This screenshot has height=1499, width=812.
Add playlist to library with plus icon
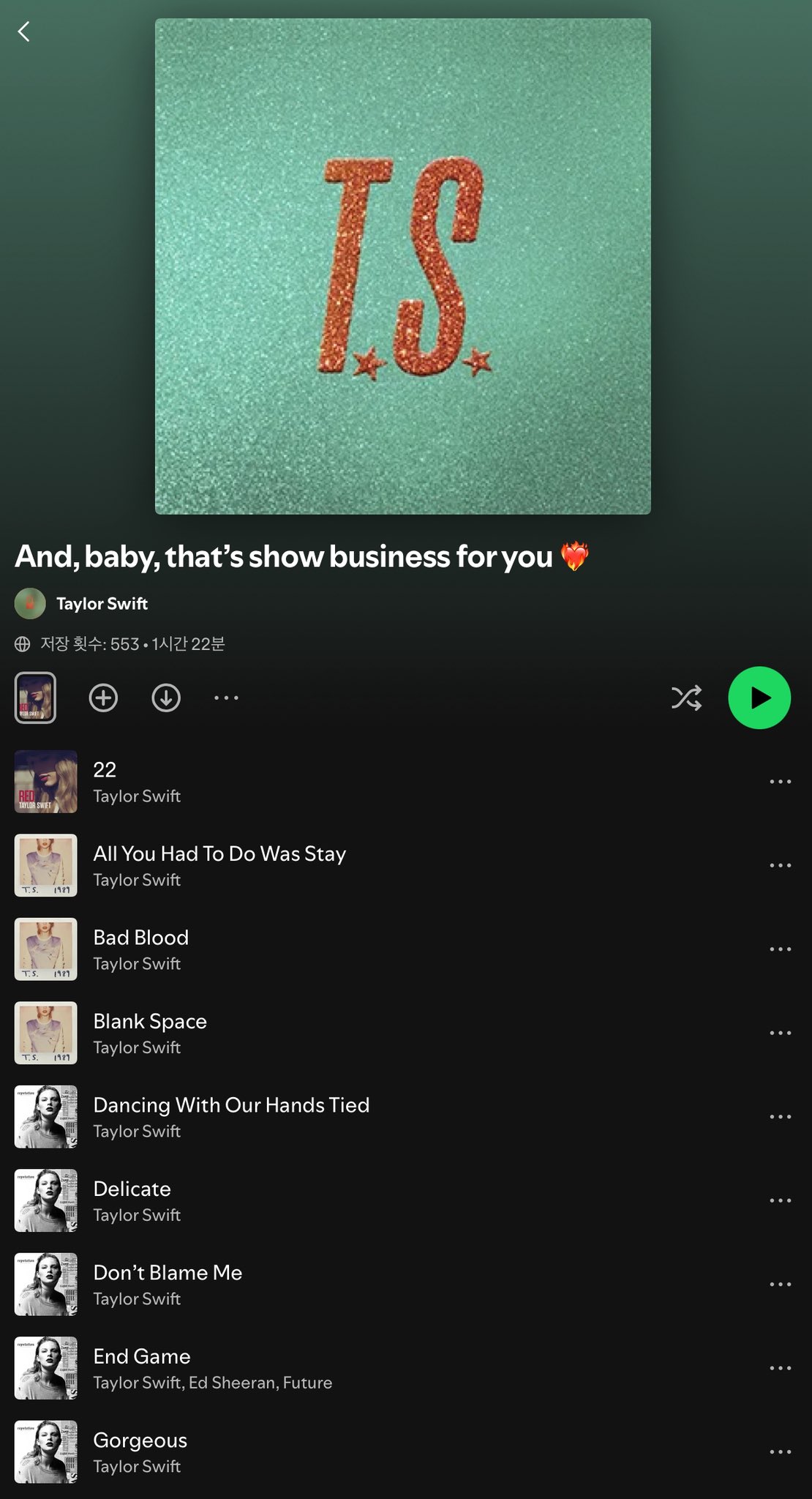[x=103, y=698]
